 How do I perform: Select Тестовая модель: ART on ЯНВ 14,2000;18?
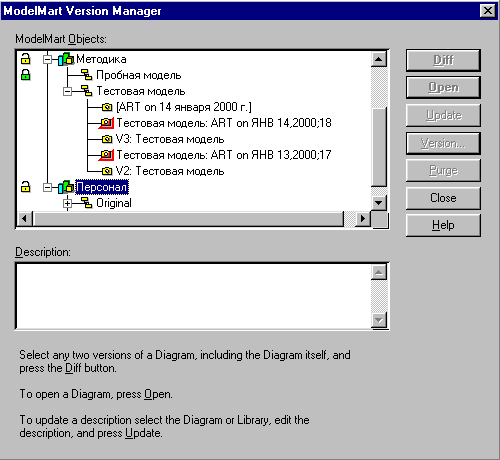(224, 123)
